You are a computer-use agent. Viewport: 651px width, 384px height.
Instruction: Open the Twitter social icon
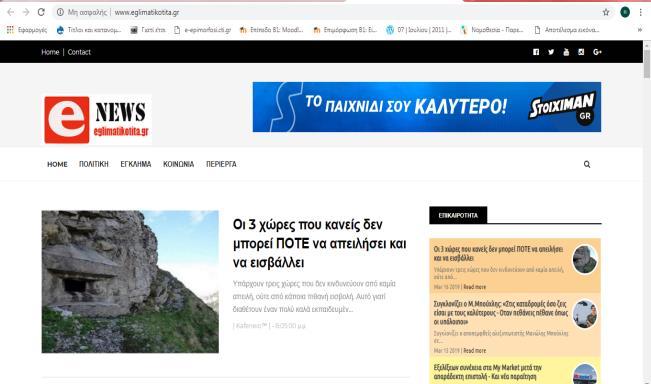point(551,52)
